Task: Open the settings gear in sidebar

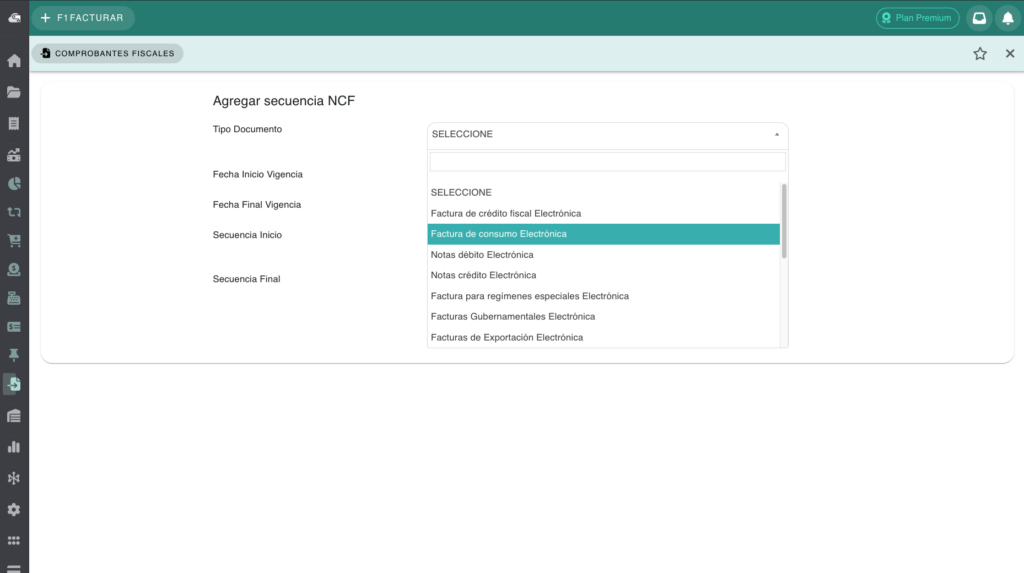Action: click(14, 509)
